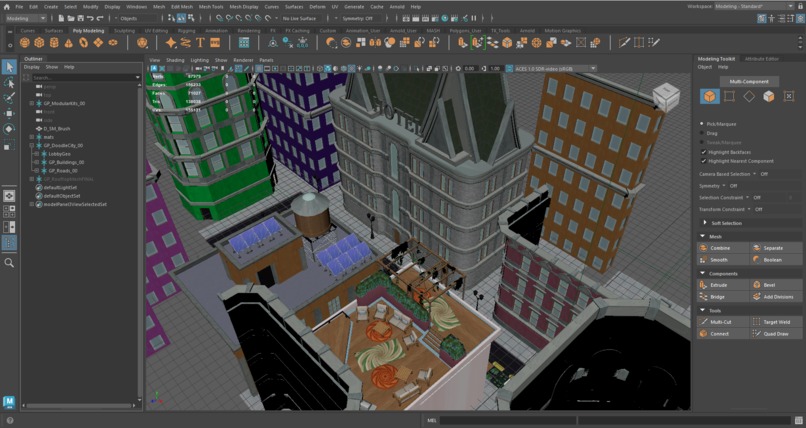Create a polygon cone from shelf
Viewport: 806px width, 428px height.
point(68,43)
